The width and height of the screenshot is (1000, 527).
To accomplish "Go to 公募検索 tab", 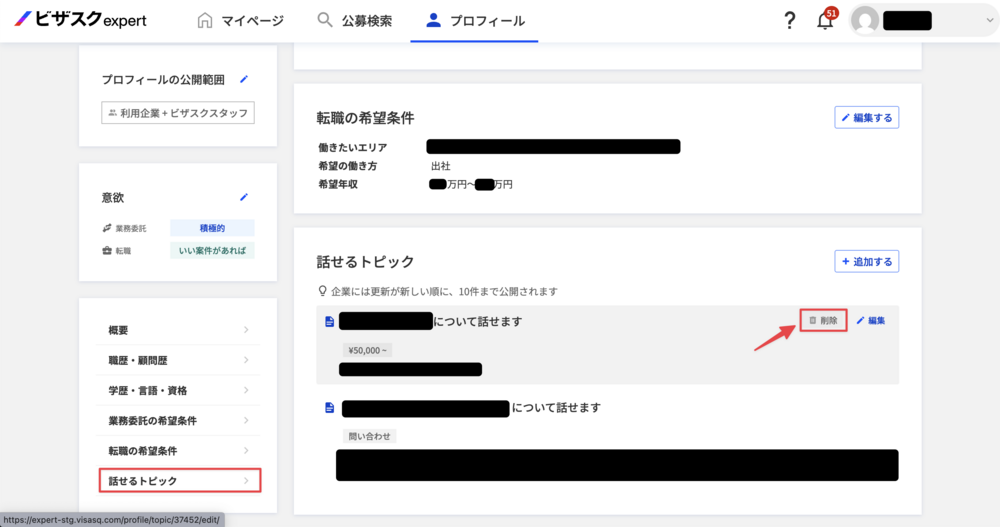I will pyautogui.click(x=355, y=20).
